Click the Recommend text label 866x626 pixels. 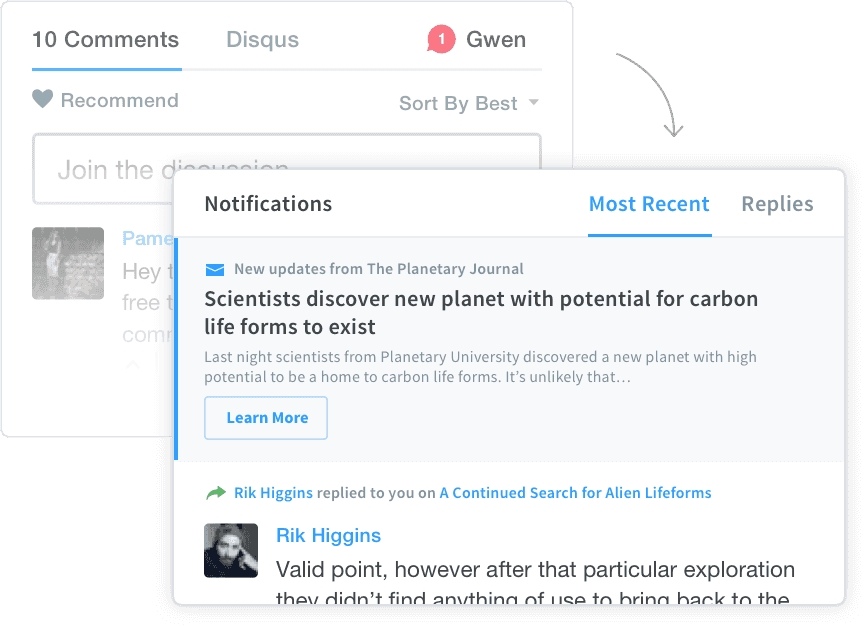119,100
